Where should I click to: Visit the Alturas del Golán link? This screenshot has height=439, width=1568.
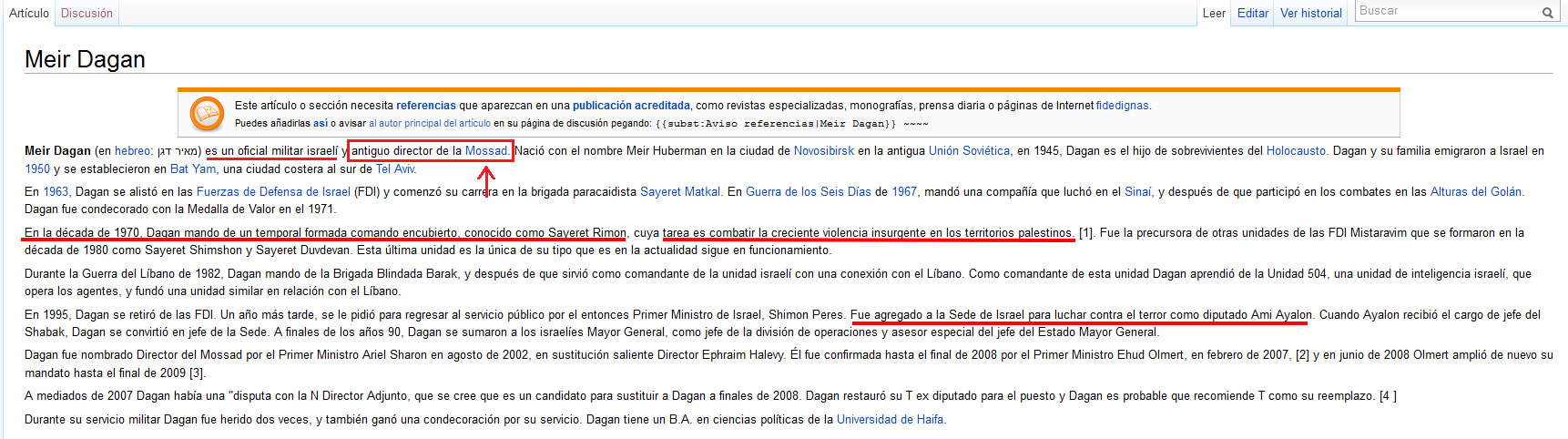tap(1476, 192)
